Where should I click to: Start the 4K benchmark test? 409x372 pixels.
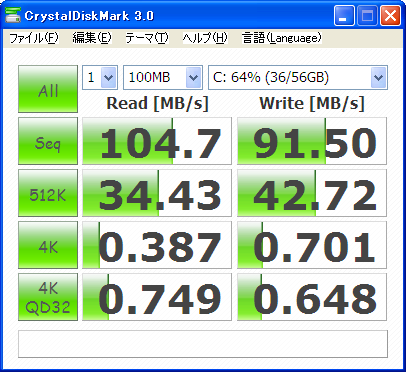coord(48,245)
